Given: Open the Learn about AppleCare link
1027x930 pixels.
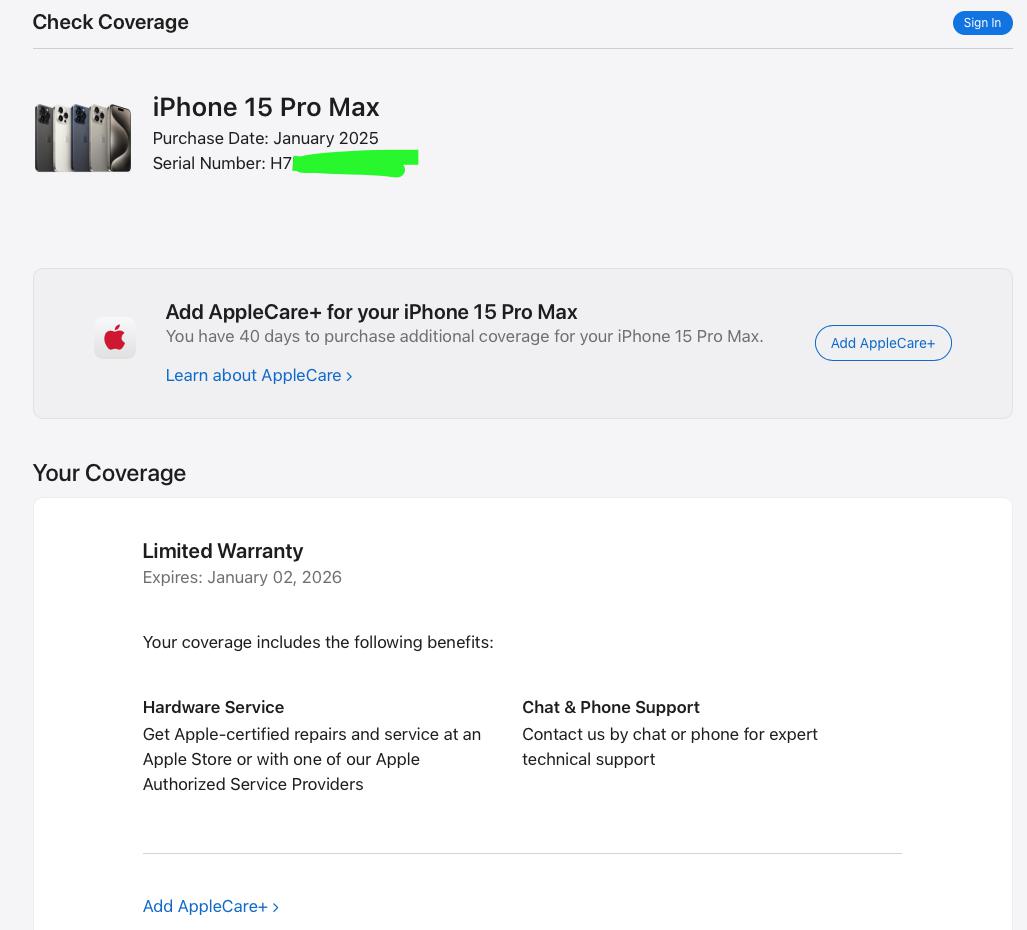Looking at the screenshot, I should click(259, 375).
